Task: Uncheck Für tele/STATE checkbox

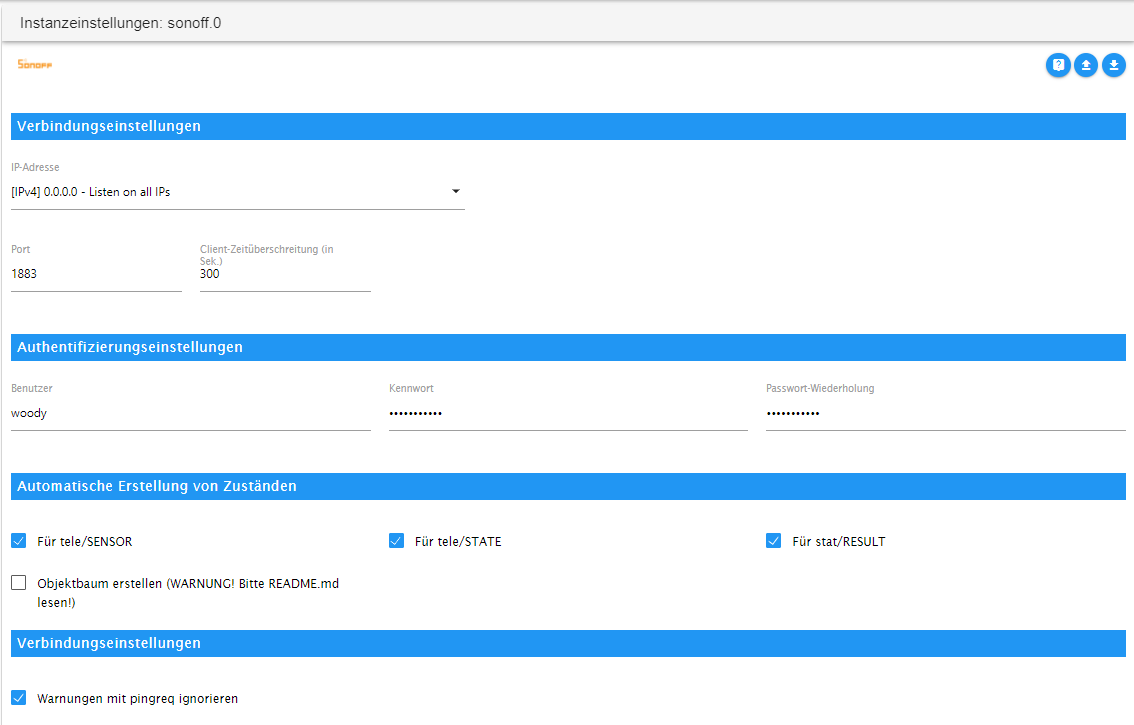Action: click(x=396, y=540)
